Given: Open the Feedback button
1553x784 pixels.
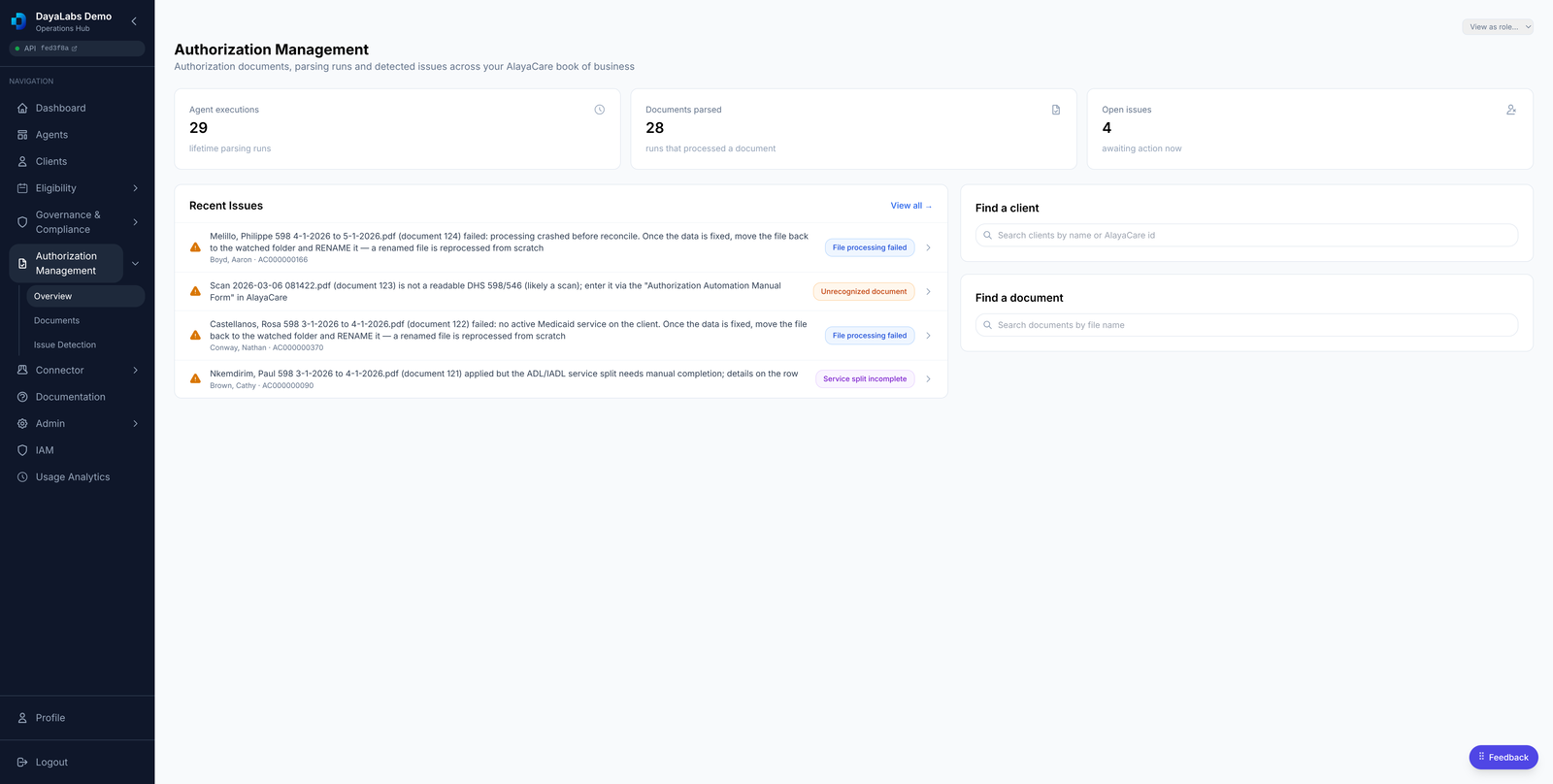Looking at the screenshot, I should pyautogui.click(x=1503, y=758).
